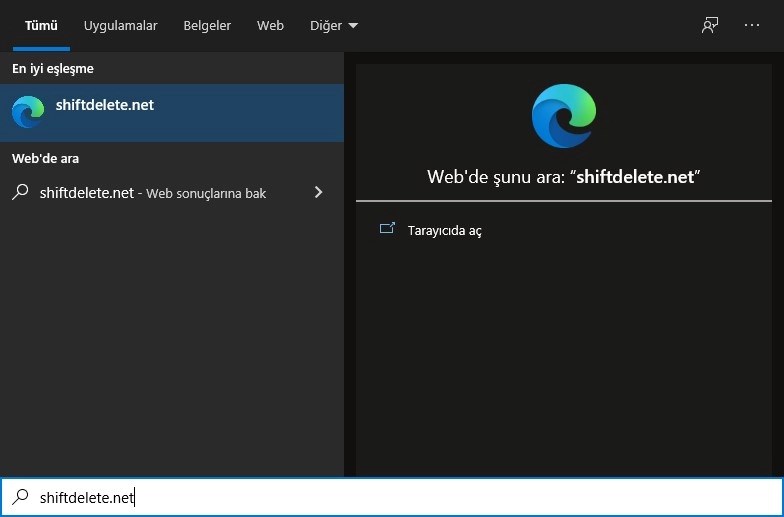Switch to the Uygulamalar tab

click(120, 26)
